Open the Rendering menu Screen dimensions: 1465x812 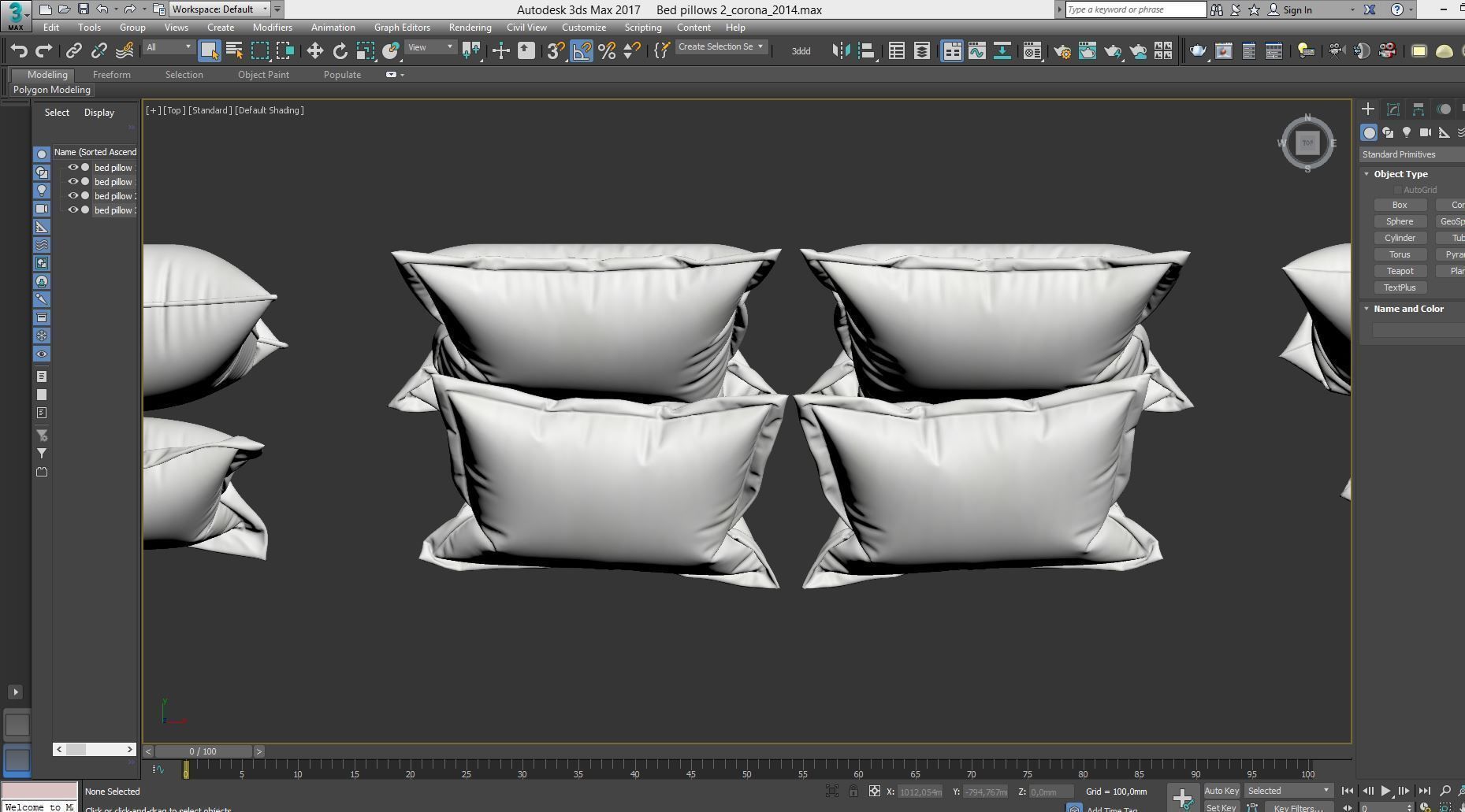[470, 28]
